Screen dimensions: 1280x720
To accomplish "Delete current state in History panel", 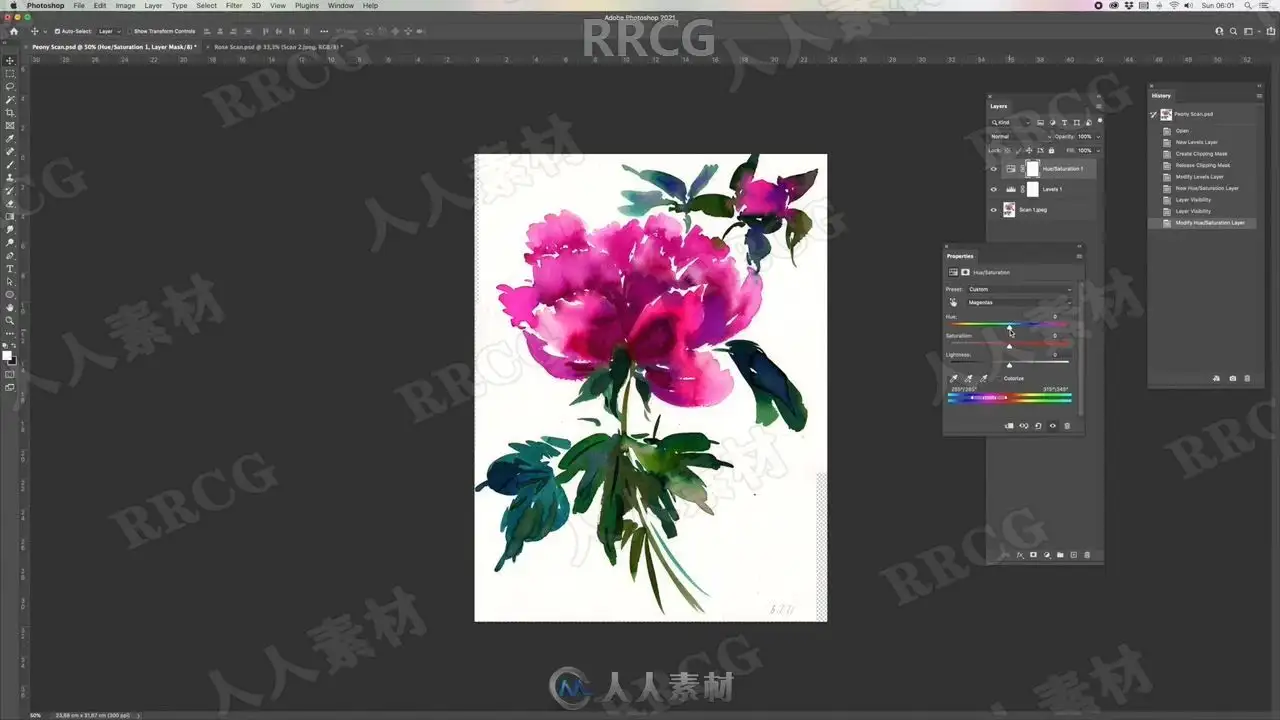I will (1247, 378).
